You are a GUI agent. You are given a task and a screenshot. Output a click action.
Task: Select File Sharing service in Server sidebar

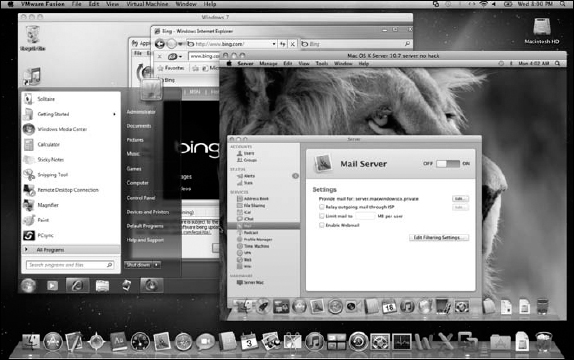(x=251, y=205)
